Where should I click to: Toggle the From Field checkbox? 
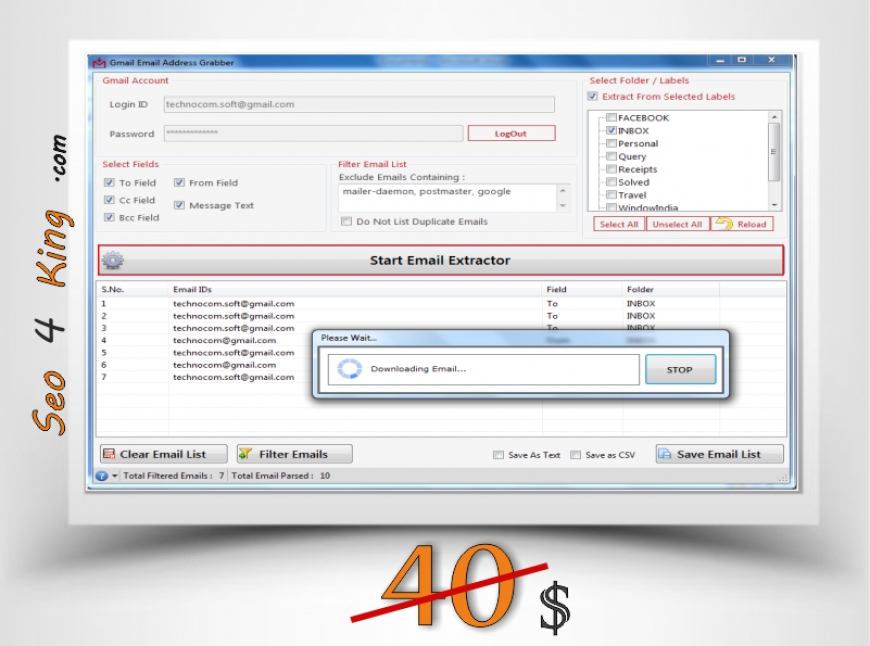[x=179, y=183]
